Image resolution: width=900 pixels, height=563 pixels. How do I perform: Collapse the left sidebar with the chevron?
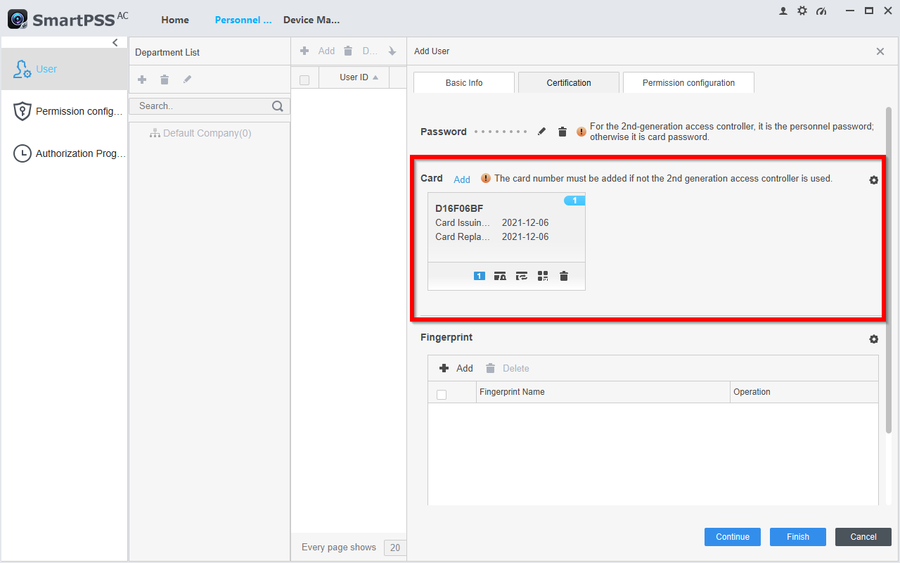pos(115,43)
